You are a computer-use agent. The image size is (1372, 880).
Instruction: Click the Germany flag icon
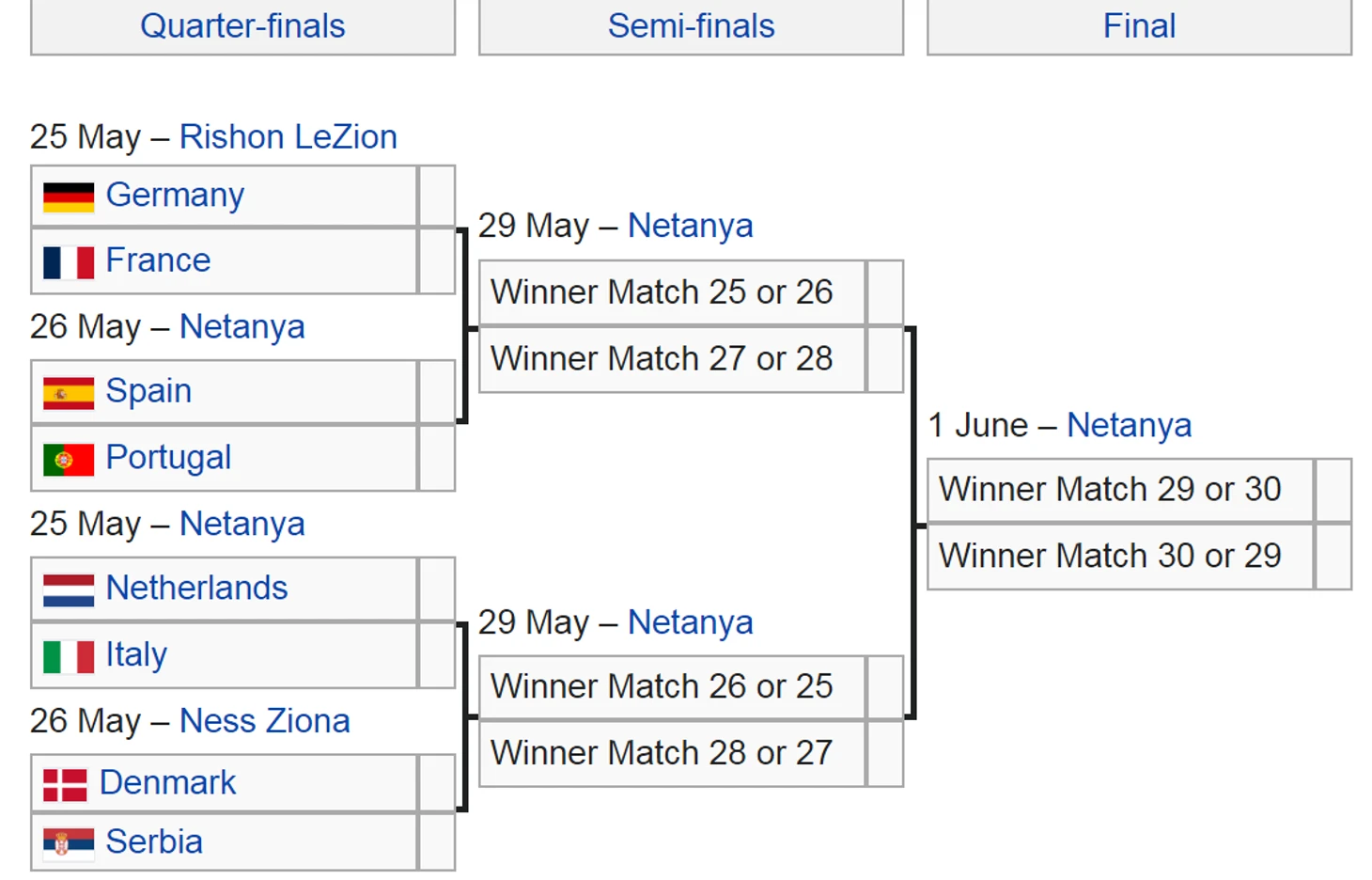(69, 196)
